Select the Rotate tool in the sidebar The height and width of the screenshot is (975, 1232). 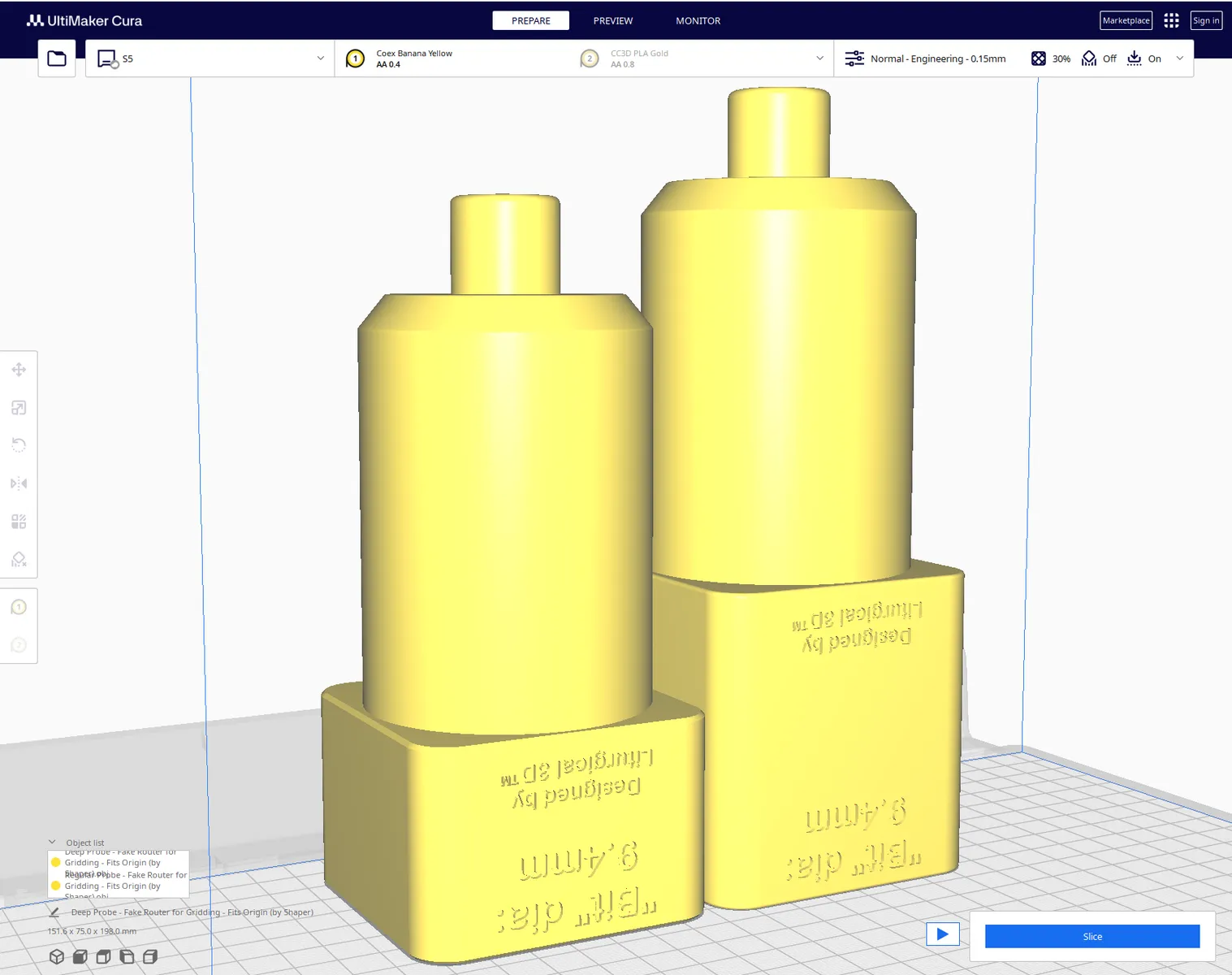click(19, 445)
